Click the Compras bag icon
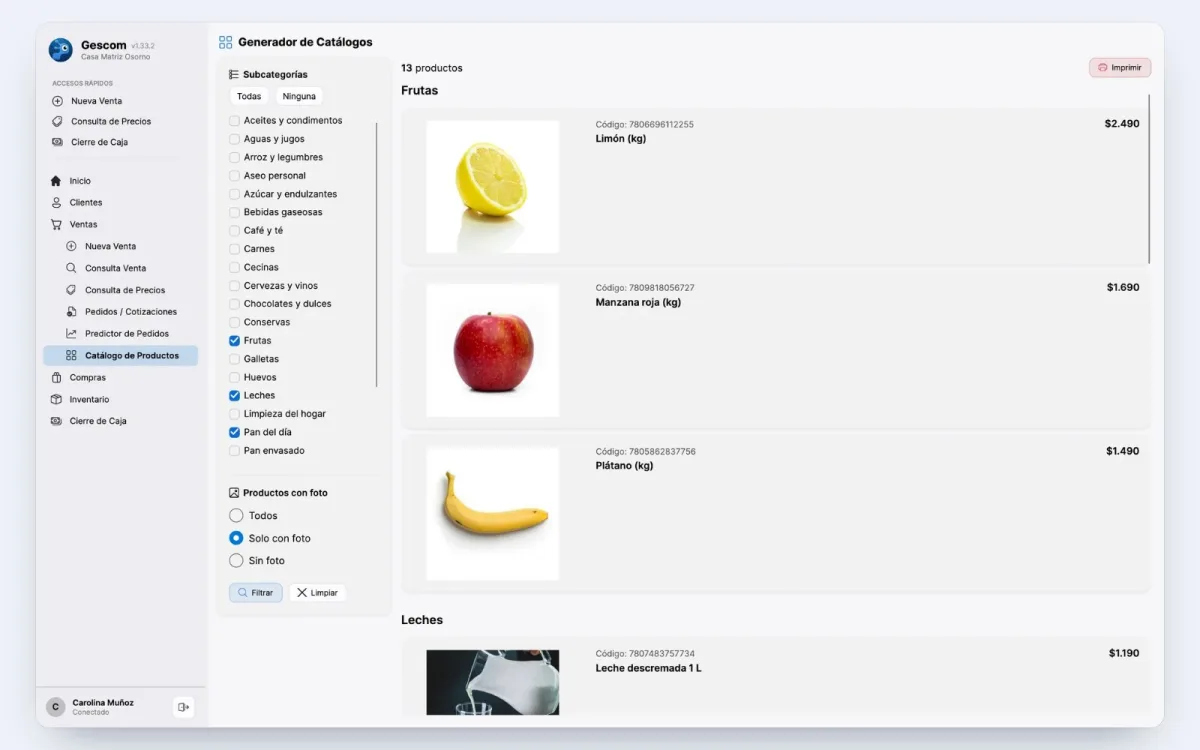The width and height of the screenshot is (1200, 750). (56, 378)
